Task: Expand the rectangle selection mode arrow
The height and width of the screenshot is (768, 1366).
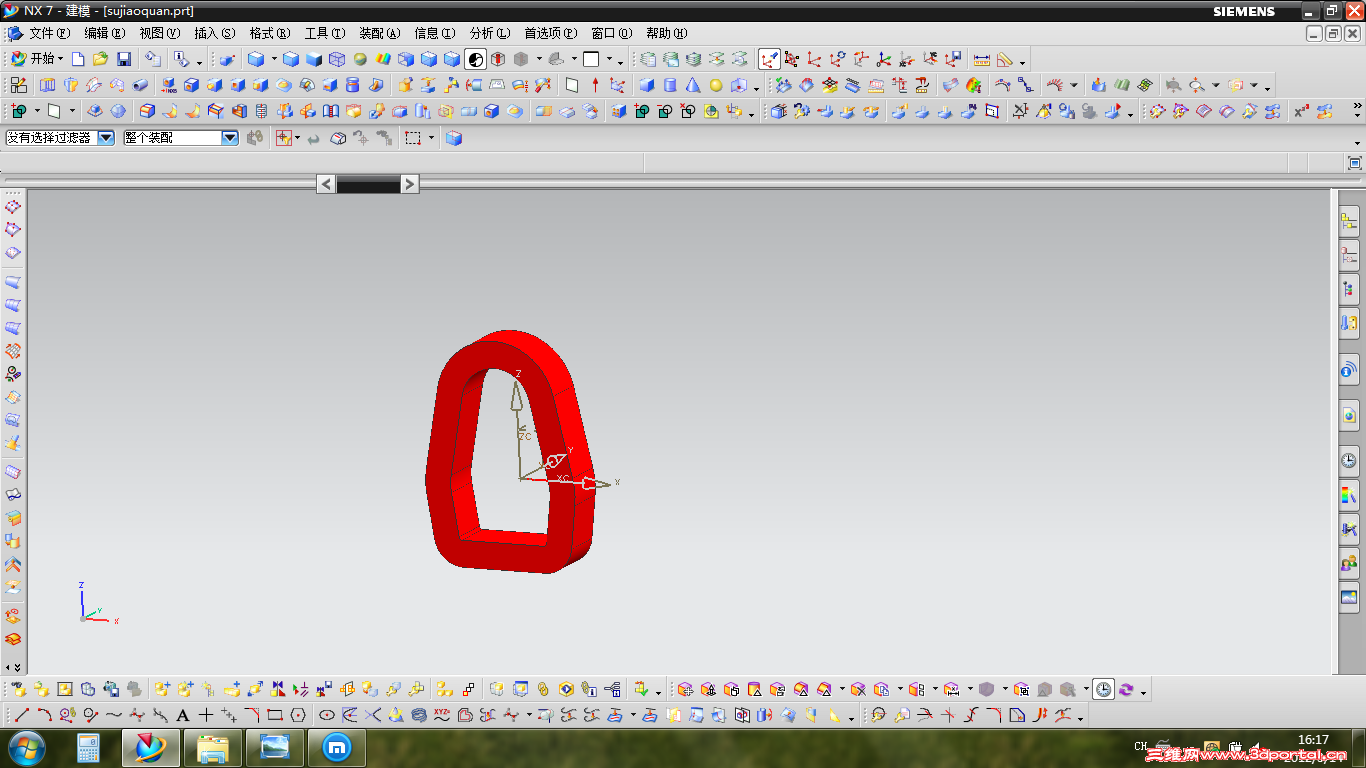Action: click(431, 138)
